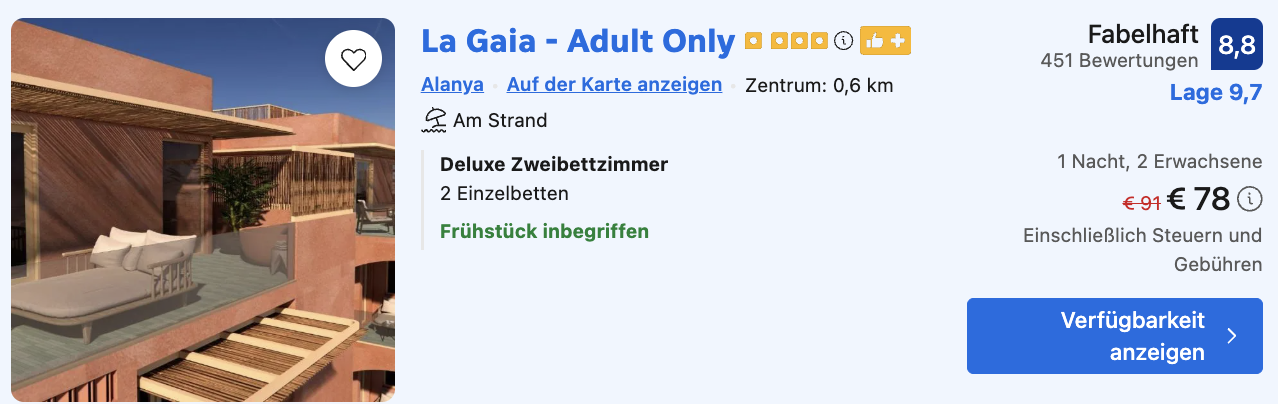Viewport: 1278px width, 404px height.
Task: Click 'Auf der Karte anzeigen' link
Action: [614, 85]
